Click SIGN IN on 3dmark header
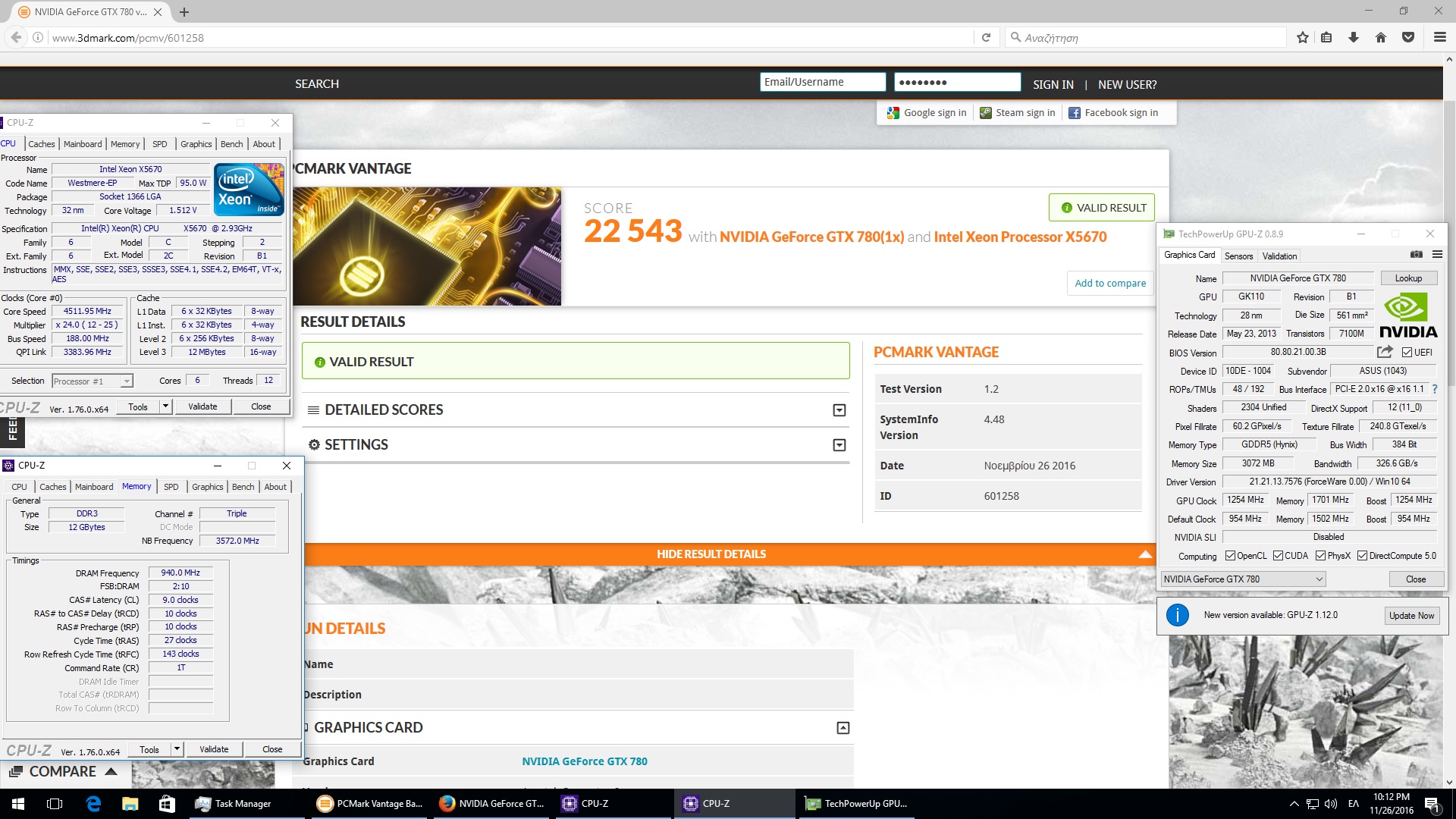This screenshot has width=1456, height=819. click(x=1053, y=84)
